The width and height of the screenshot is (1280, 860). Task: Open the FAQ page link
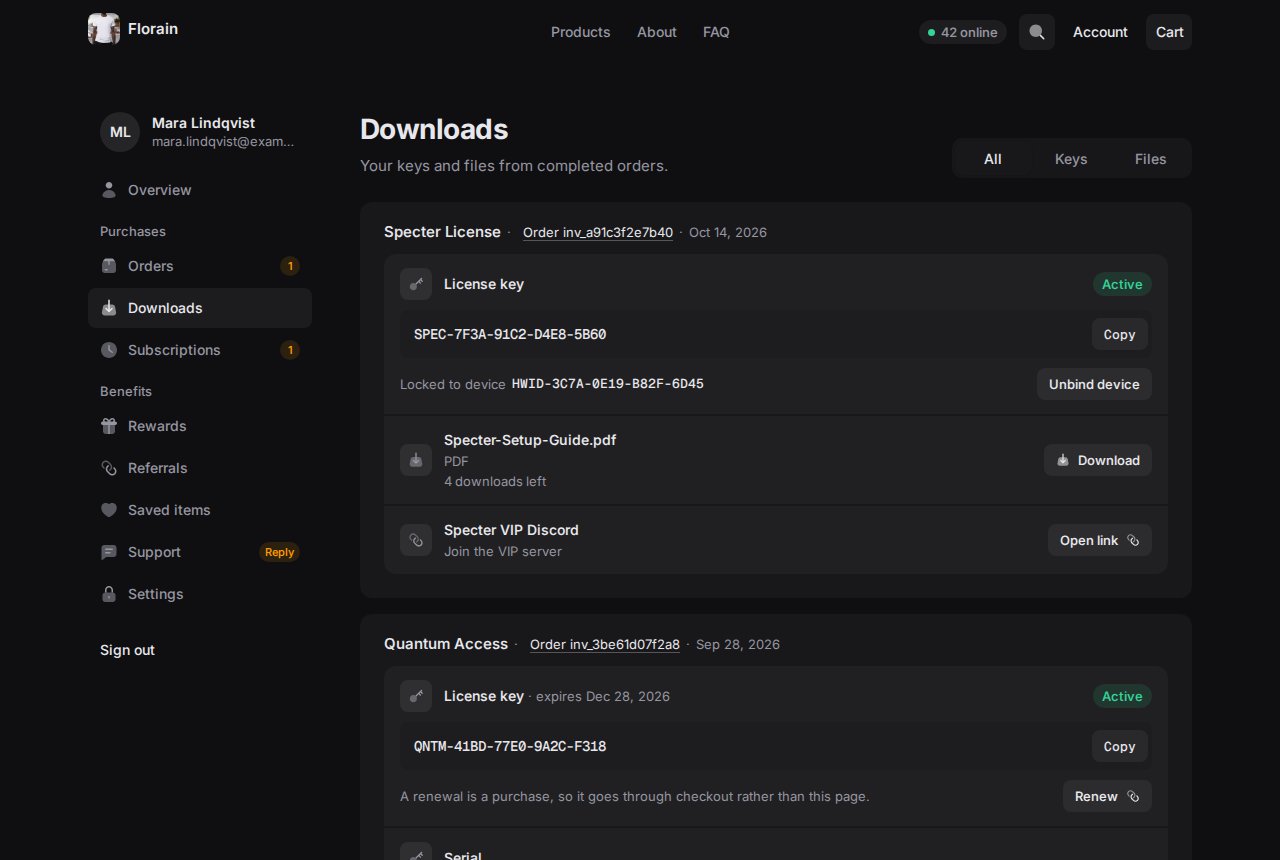(716, 32)
